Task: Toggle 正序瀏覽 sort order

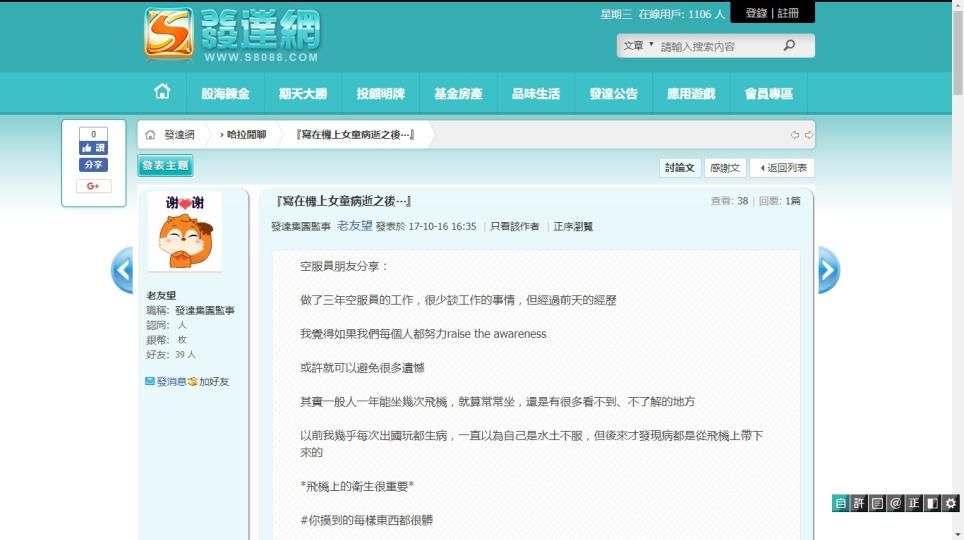Action: click(573, 227)
